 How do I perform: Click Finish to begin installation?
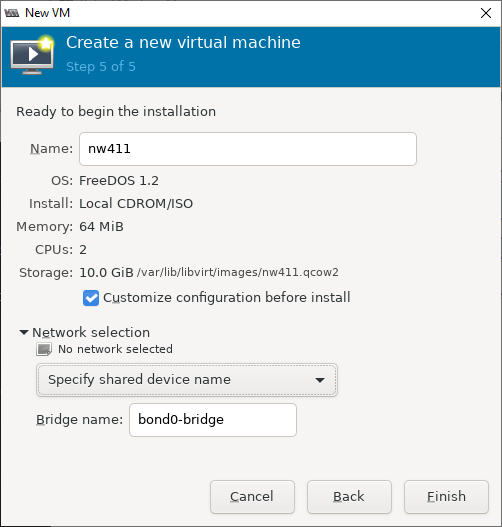(446, 497)
